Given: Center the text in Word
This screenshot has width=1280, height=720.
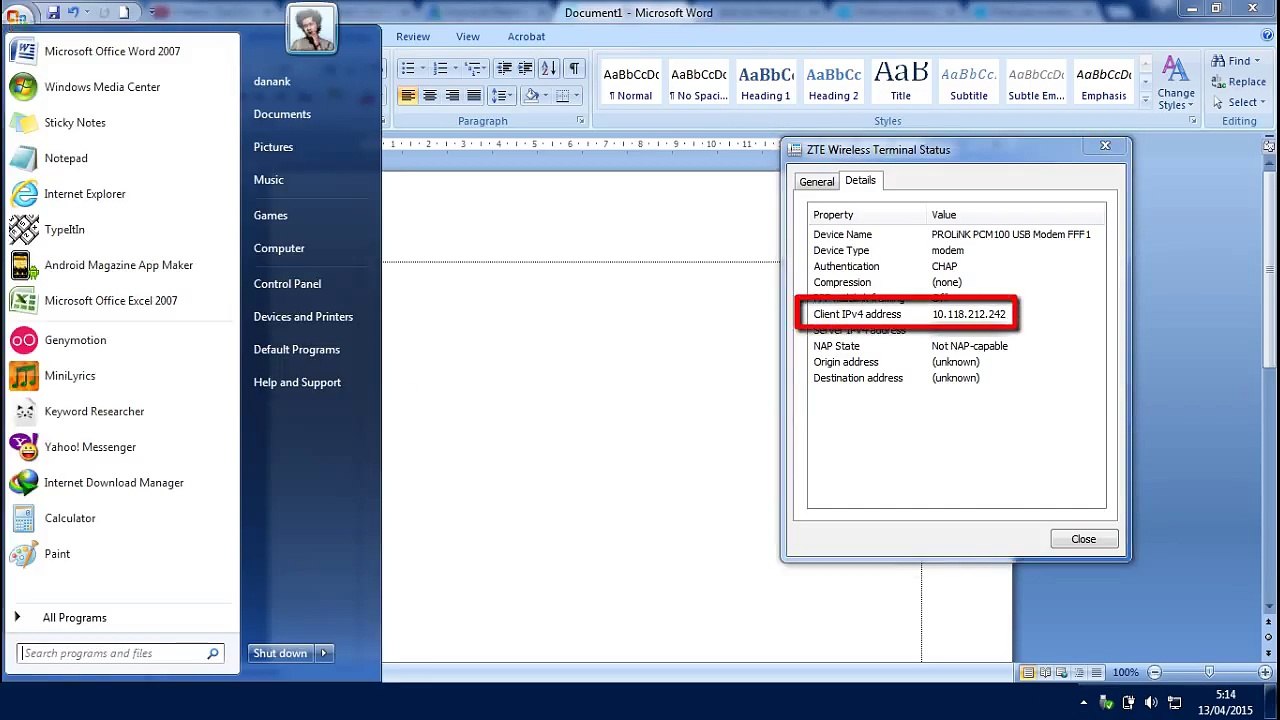Looking at the screenshot, I should (430, 95).
